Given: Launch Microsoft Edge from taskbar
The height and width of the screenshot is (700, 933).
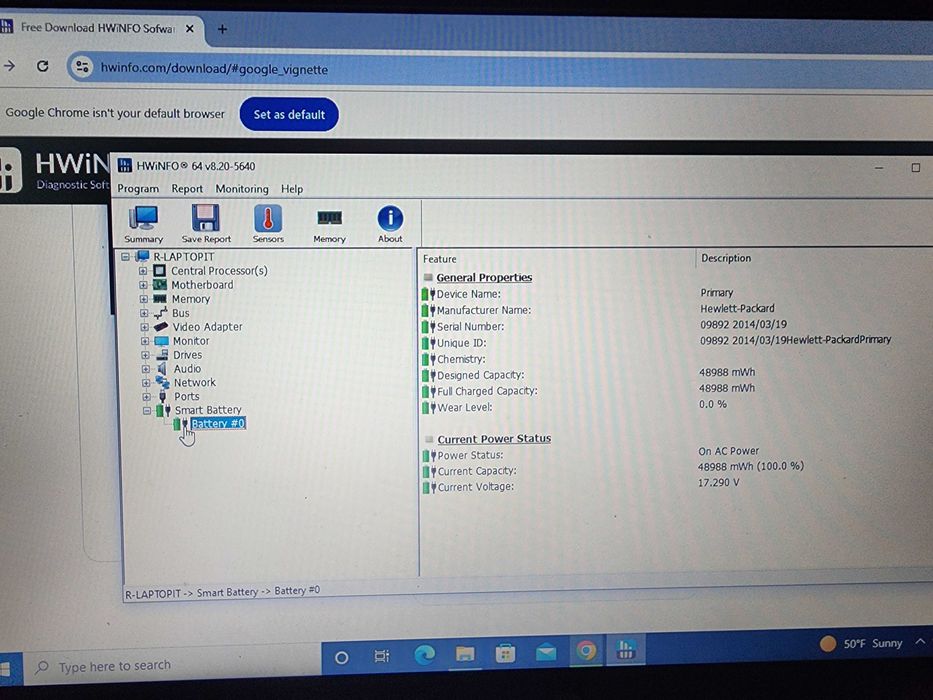Looking at the screenshot, I should (x=424, y=655).
